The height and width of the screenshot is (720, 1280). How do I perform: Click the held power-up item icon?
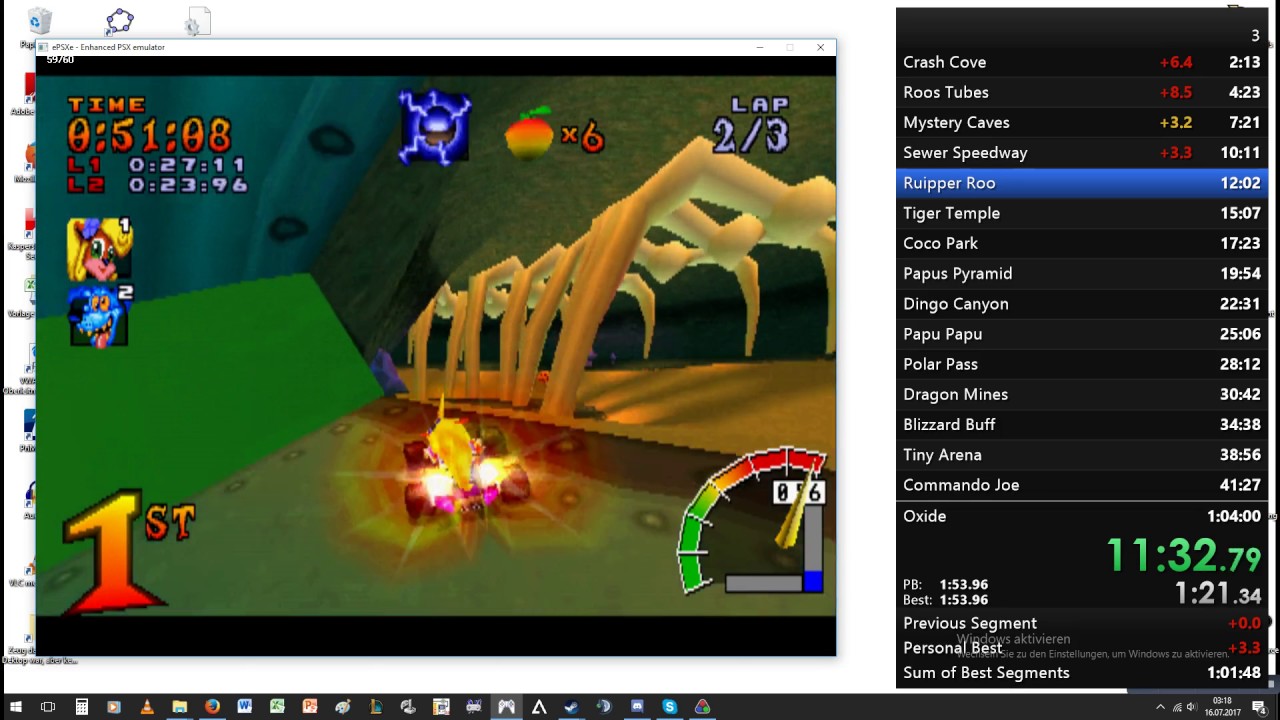435,127
